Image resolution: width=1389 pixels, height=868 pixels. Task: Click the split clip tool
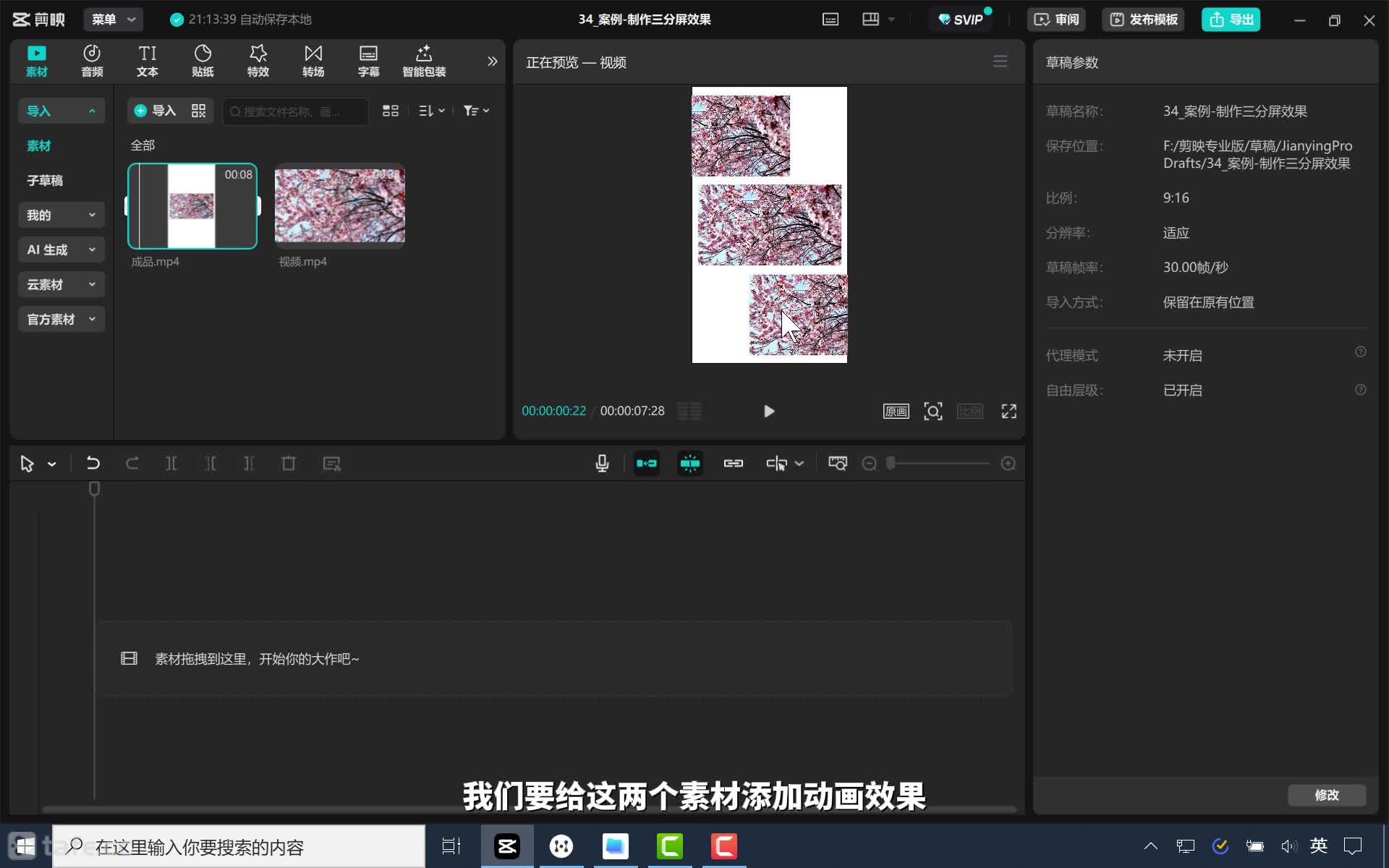coord(171,464)
